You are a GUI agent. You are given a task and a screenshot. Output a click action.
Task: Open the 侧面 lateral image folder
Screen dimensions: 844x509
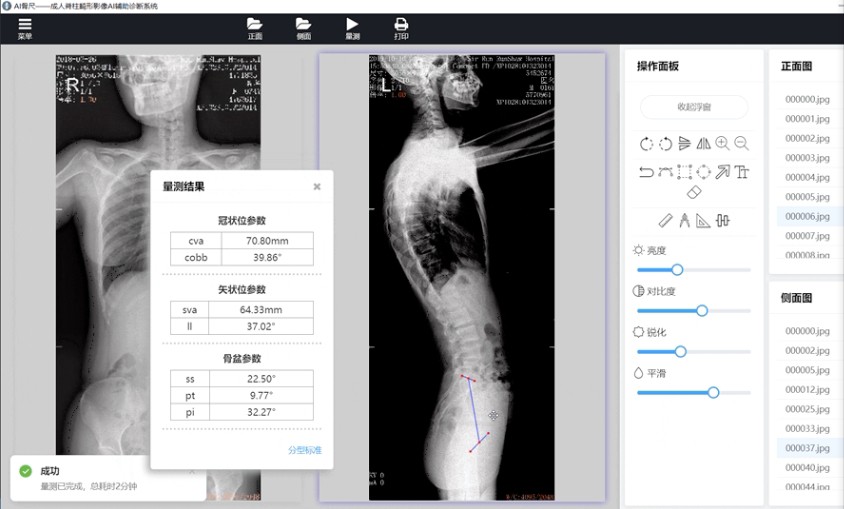tap(304, 29)
